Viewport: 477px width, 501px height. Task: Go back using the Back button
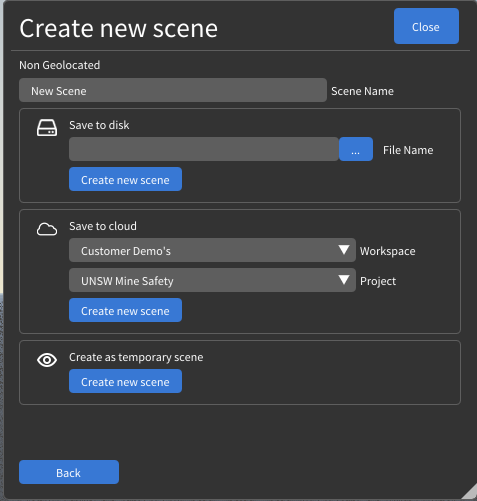click(x=69, y=472)
